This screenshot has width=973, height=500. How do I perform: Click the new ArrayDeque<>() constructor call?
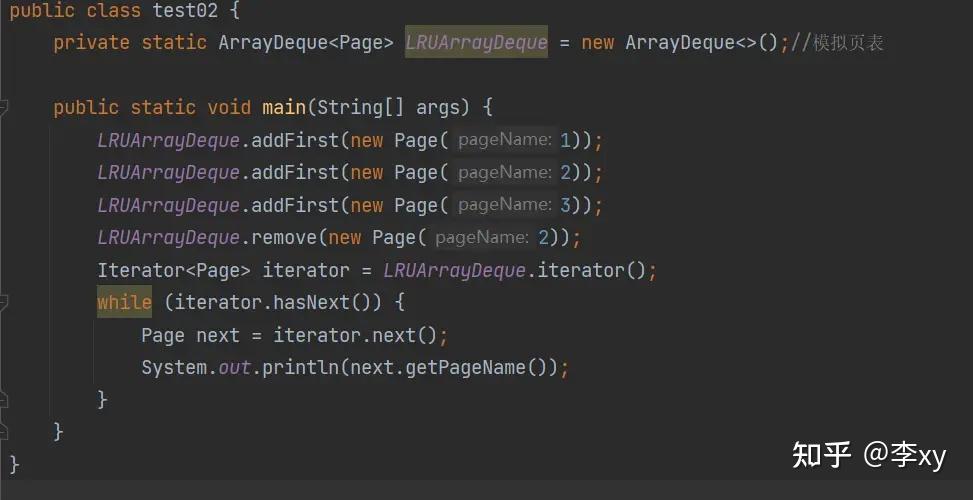679,43
